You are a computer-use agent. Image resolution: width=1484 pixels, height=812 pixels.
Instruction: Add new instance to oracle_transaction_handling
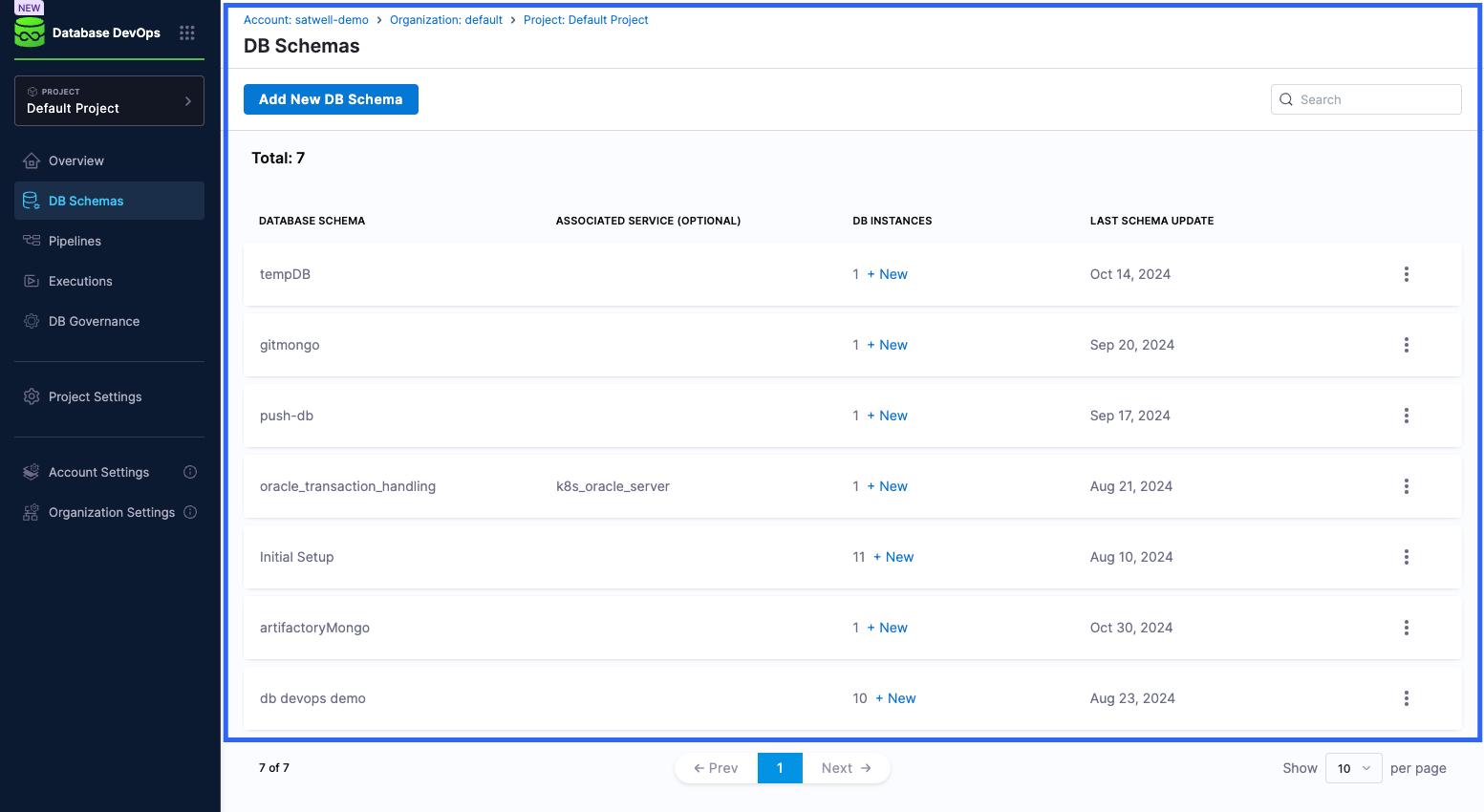click(888, 486)
